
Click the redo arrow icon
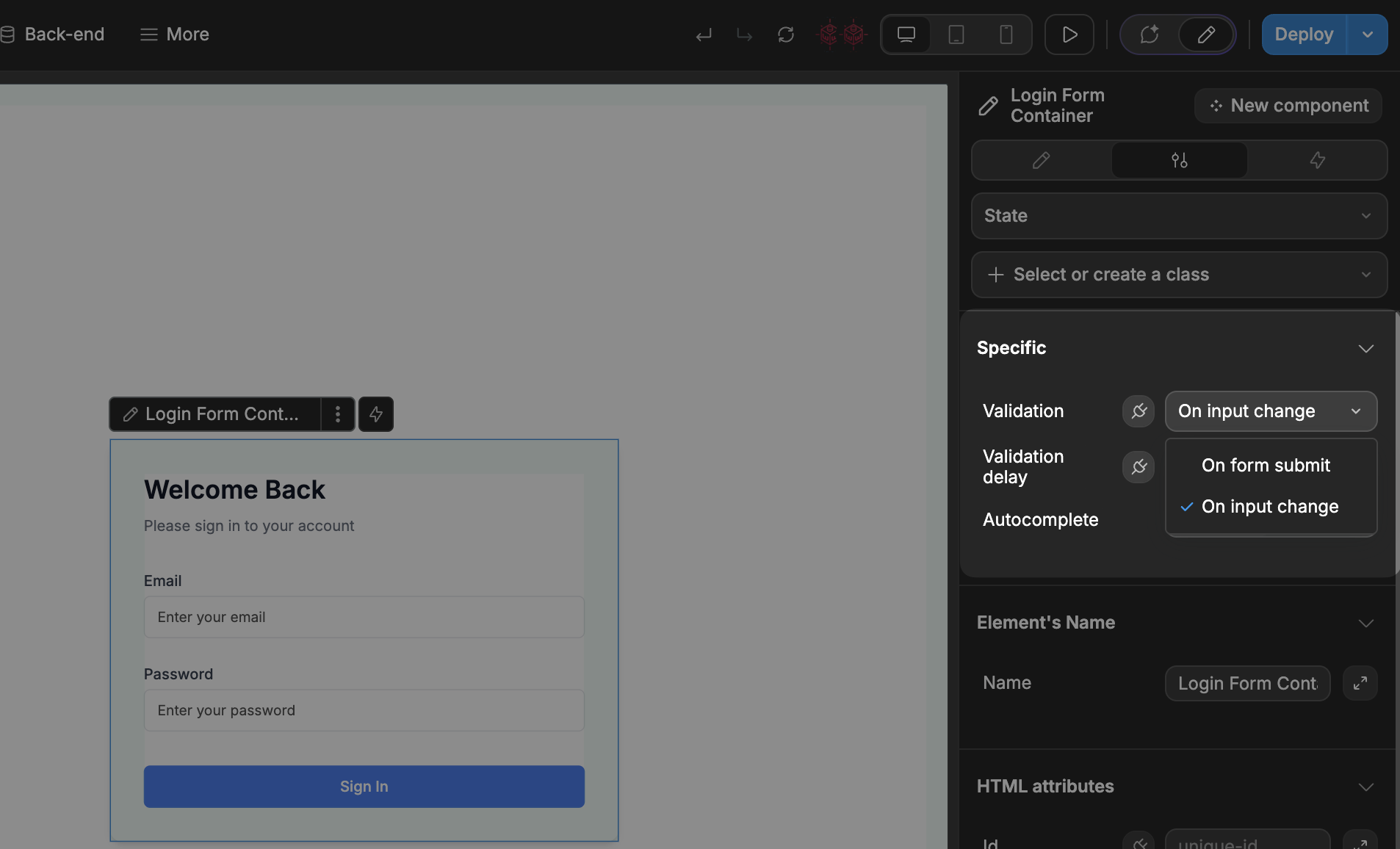[744, 35]
